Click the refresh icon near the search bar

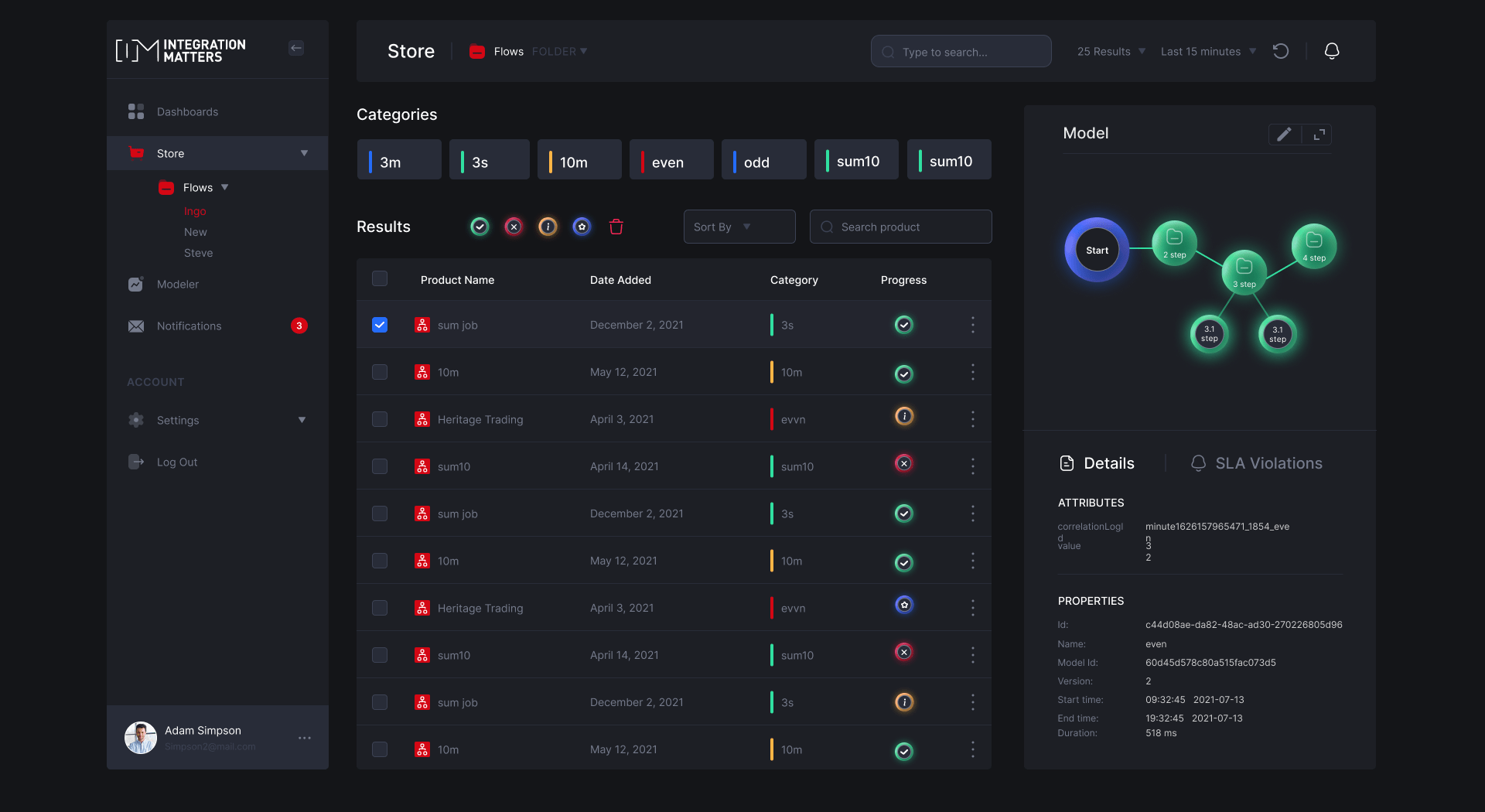click(x=1281, y=51)
